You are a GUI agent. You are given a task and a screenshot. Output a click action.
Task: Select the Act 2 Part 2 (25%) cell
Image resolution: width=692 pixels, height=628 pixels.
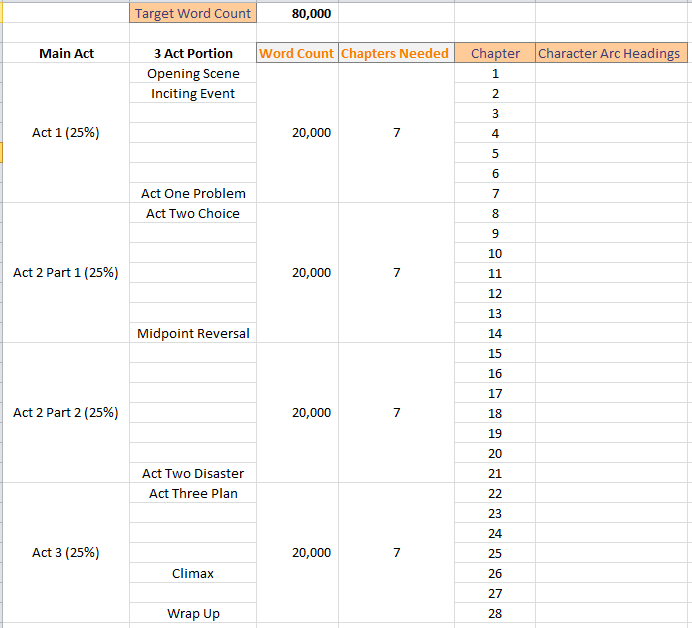pyautogui.click(x=66, y=413)
